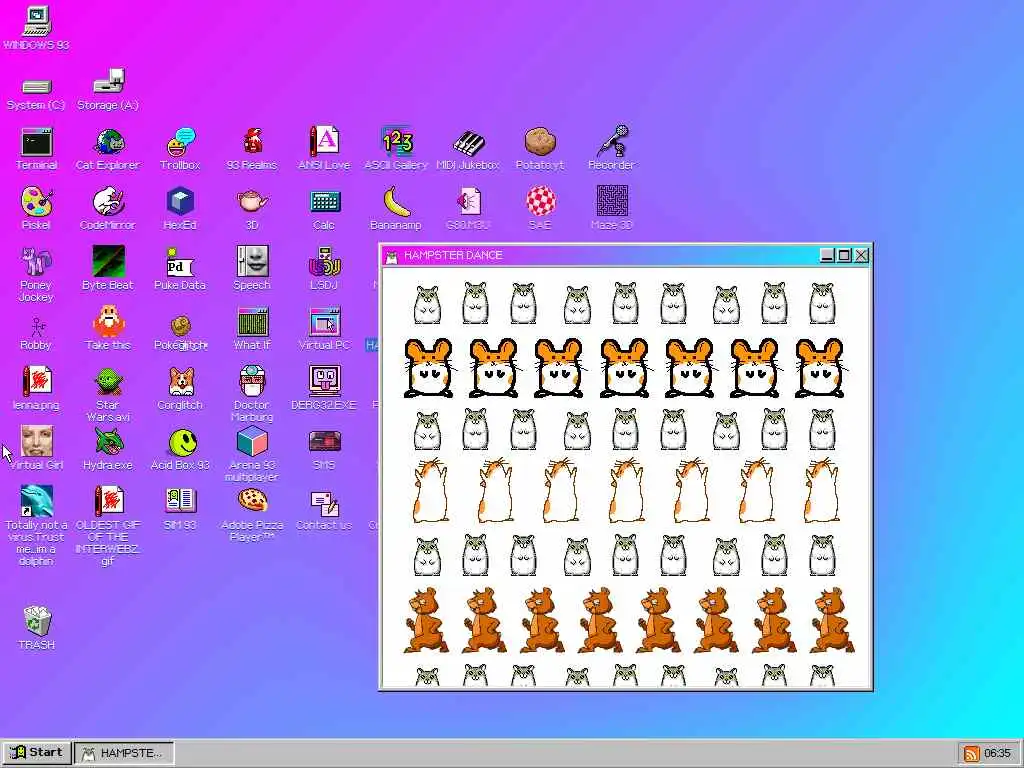Open the Pokeglitch icon
1024x768 pixels.
(181, 325)
